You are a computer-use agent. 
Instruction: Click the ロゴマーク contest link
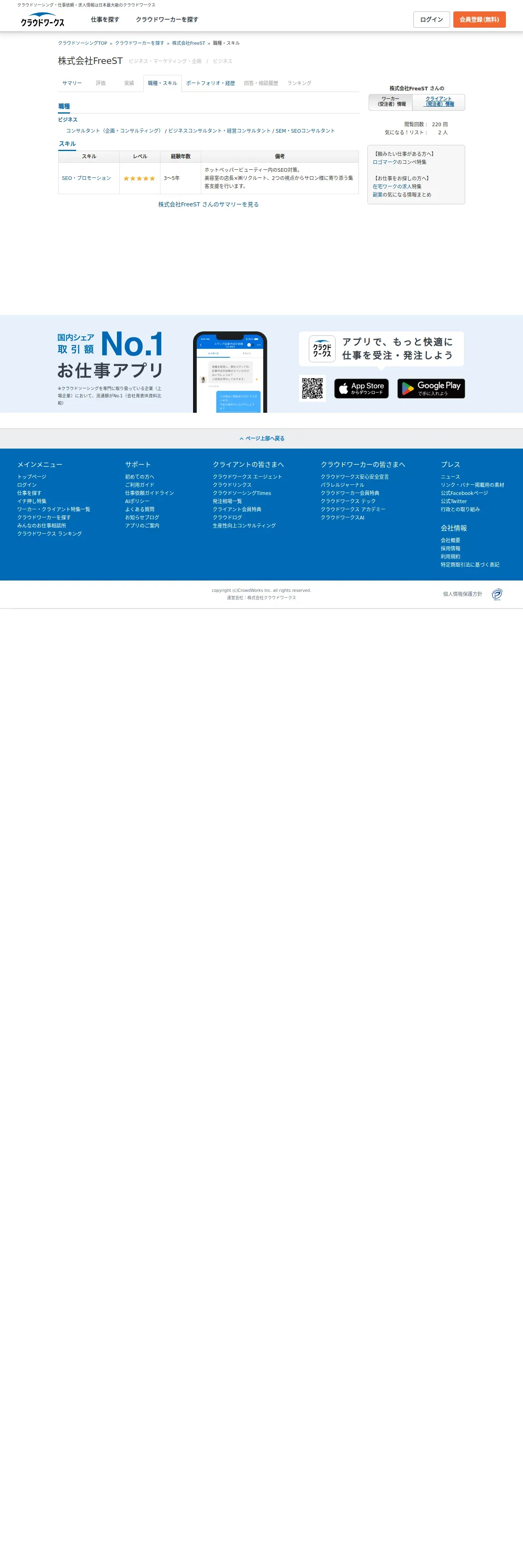[385, 162]
